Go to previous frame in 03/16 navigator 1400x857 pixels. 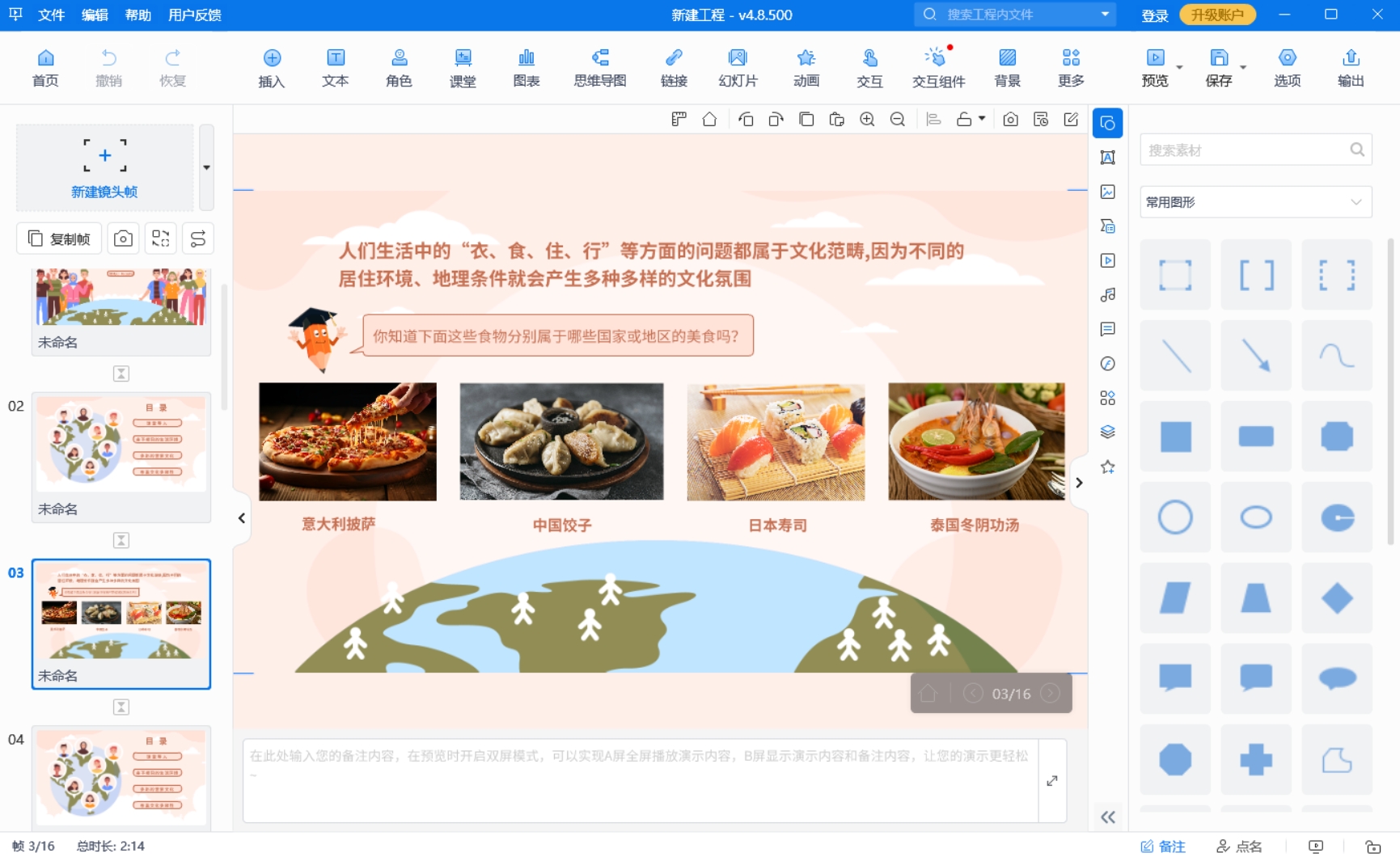(x=973, y=694)
